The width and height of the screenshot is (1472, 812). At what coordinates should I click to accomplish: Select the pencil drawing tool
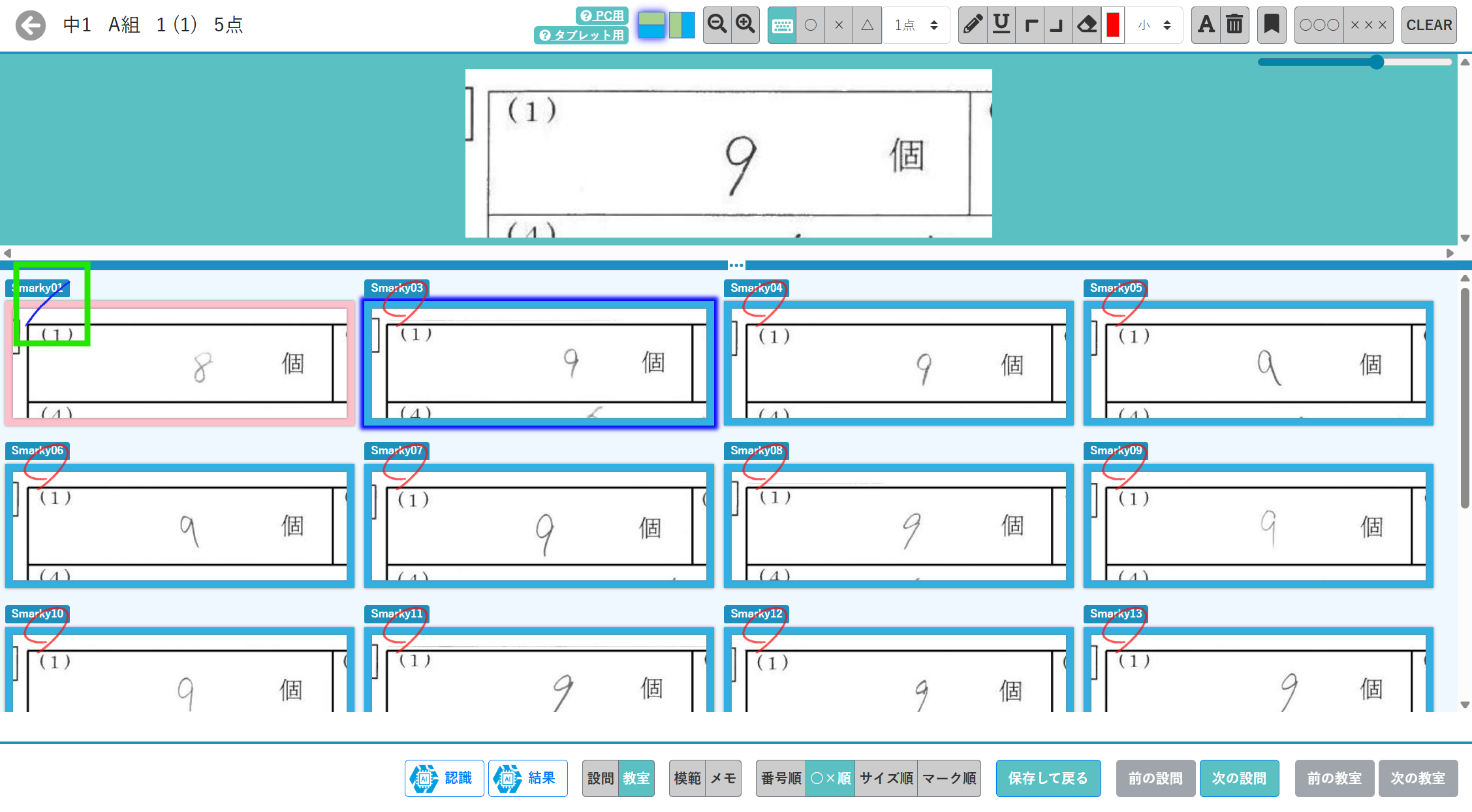973,25
